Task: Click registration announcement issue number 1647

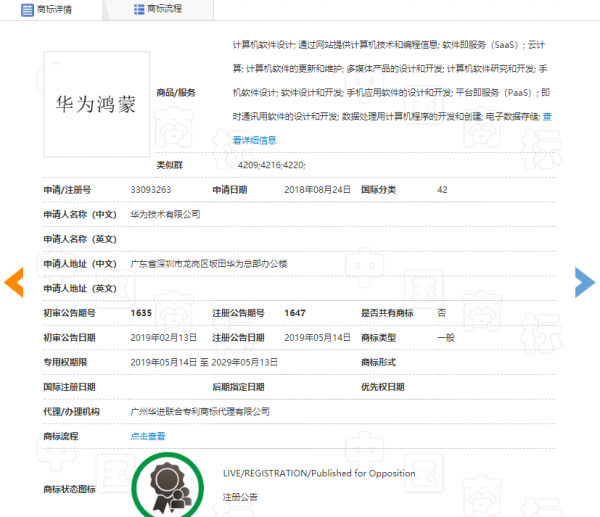Action: click(x=295, y=313)
